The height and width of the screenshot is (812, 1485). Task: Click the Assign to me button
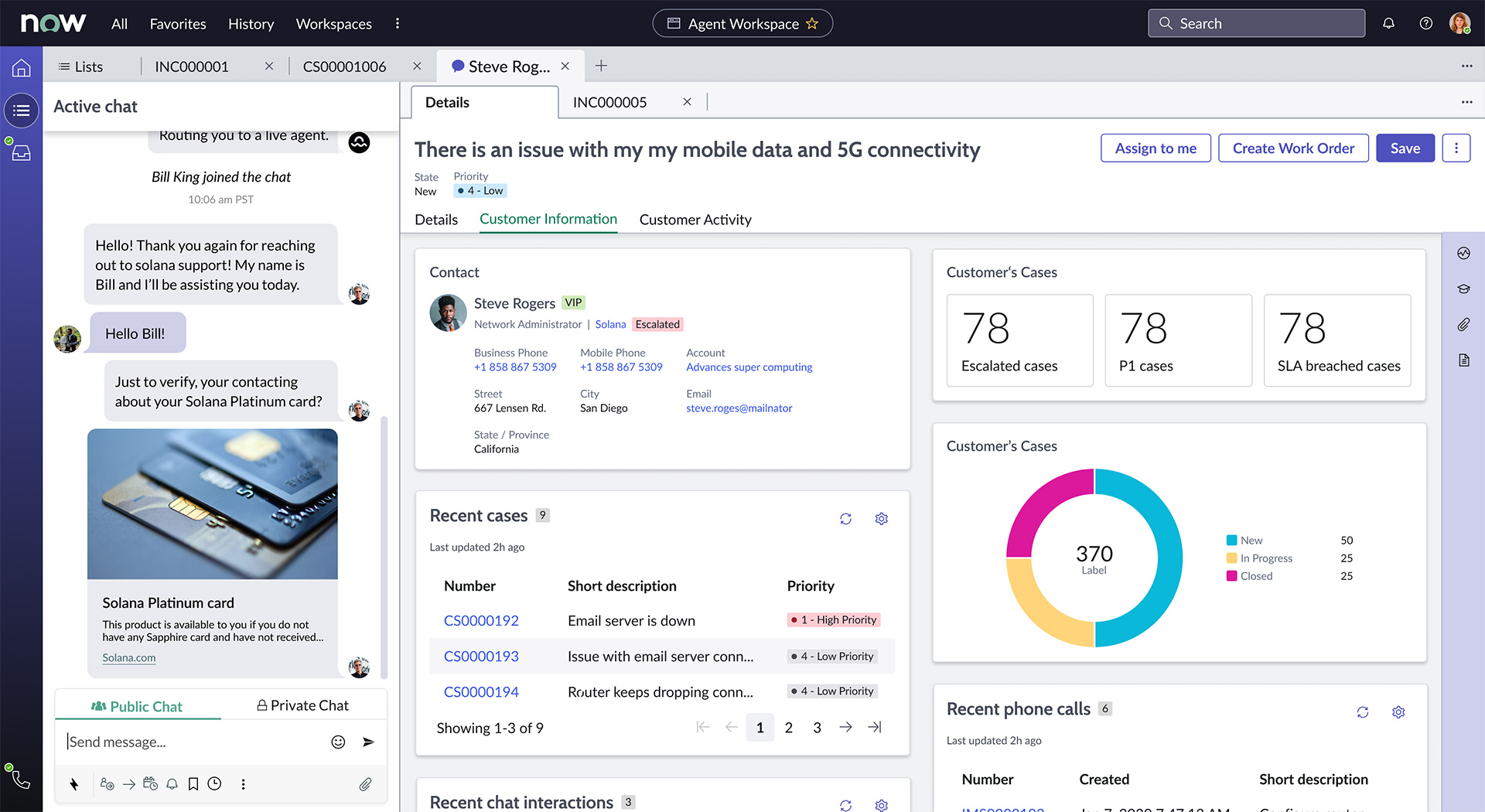coord(1156,148)
